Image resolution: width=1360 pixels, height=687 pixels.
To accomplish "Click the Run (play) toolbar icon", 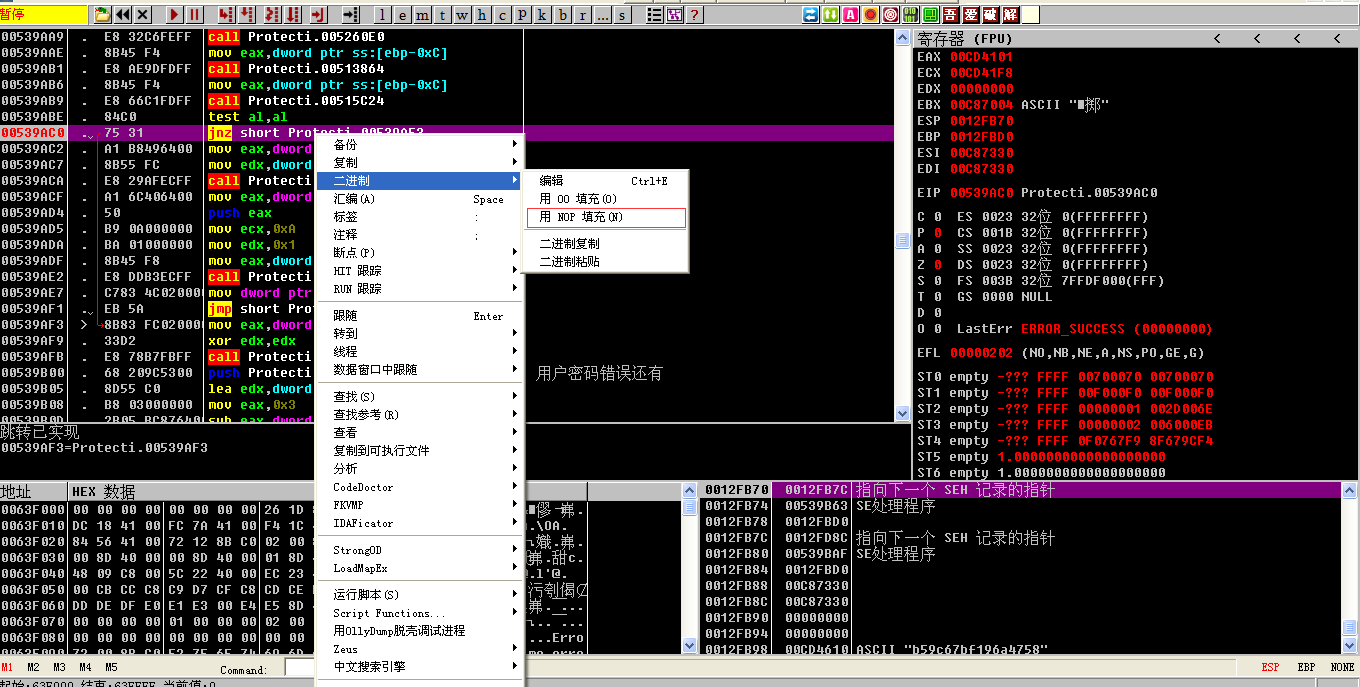I will click(x=173, y=13).
